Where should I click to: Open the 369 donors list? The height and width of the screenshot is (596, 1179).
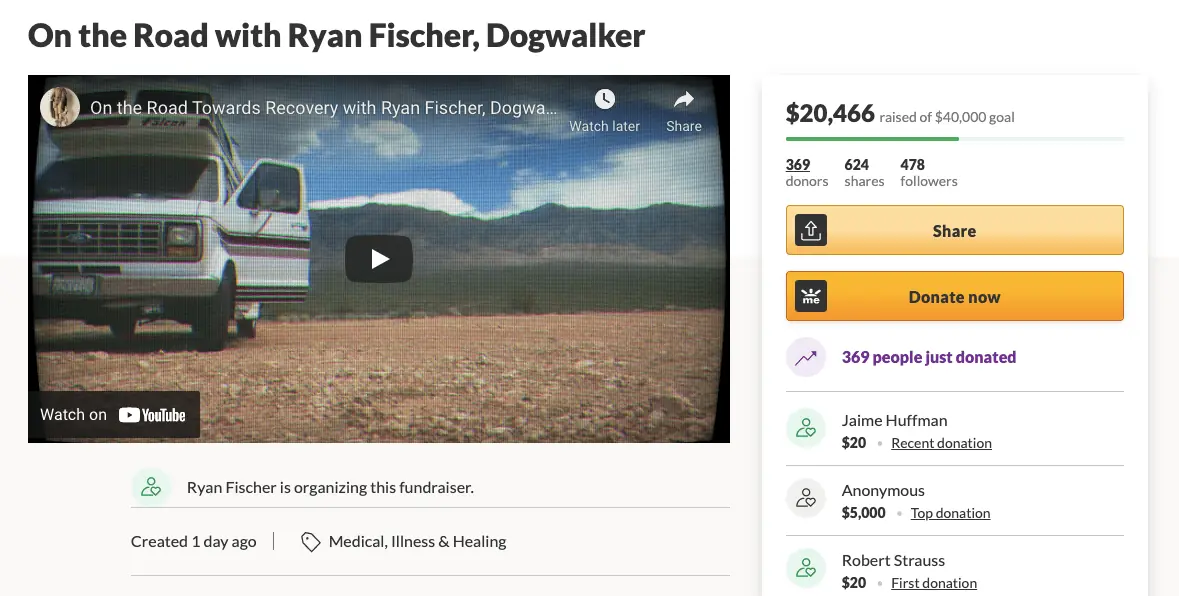(798, 165)
